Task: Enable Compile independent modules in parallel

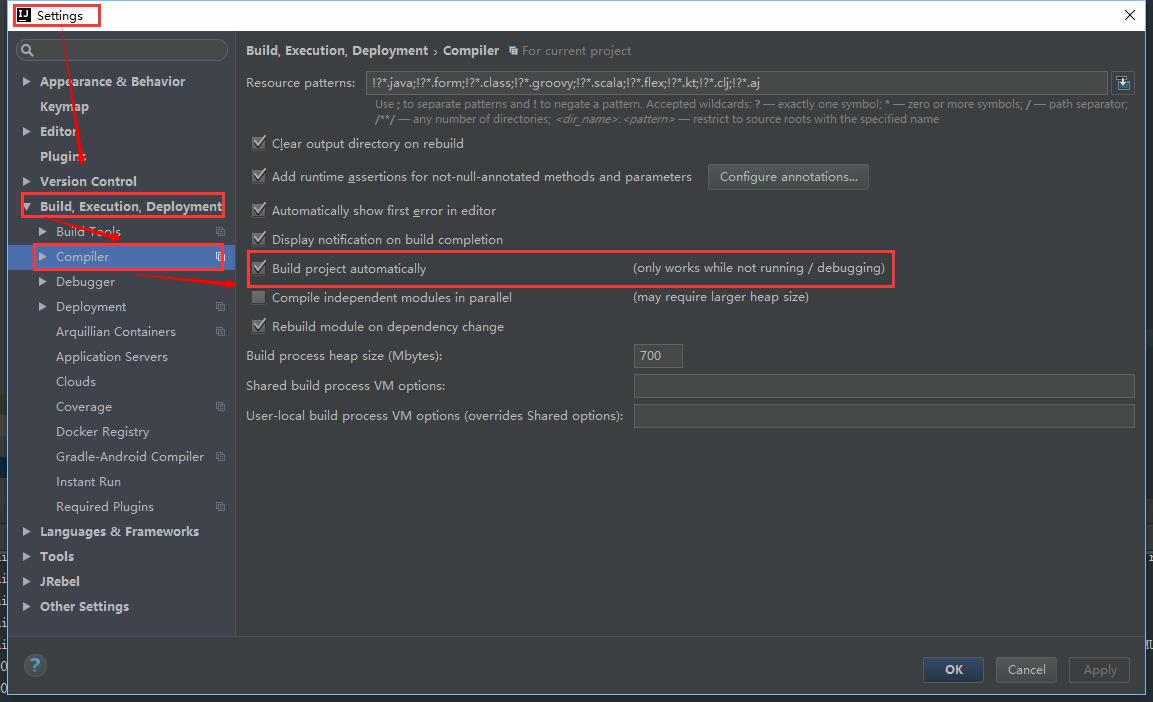Action: [x=258, y=297]
